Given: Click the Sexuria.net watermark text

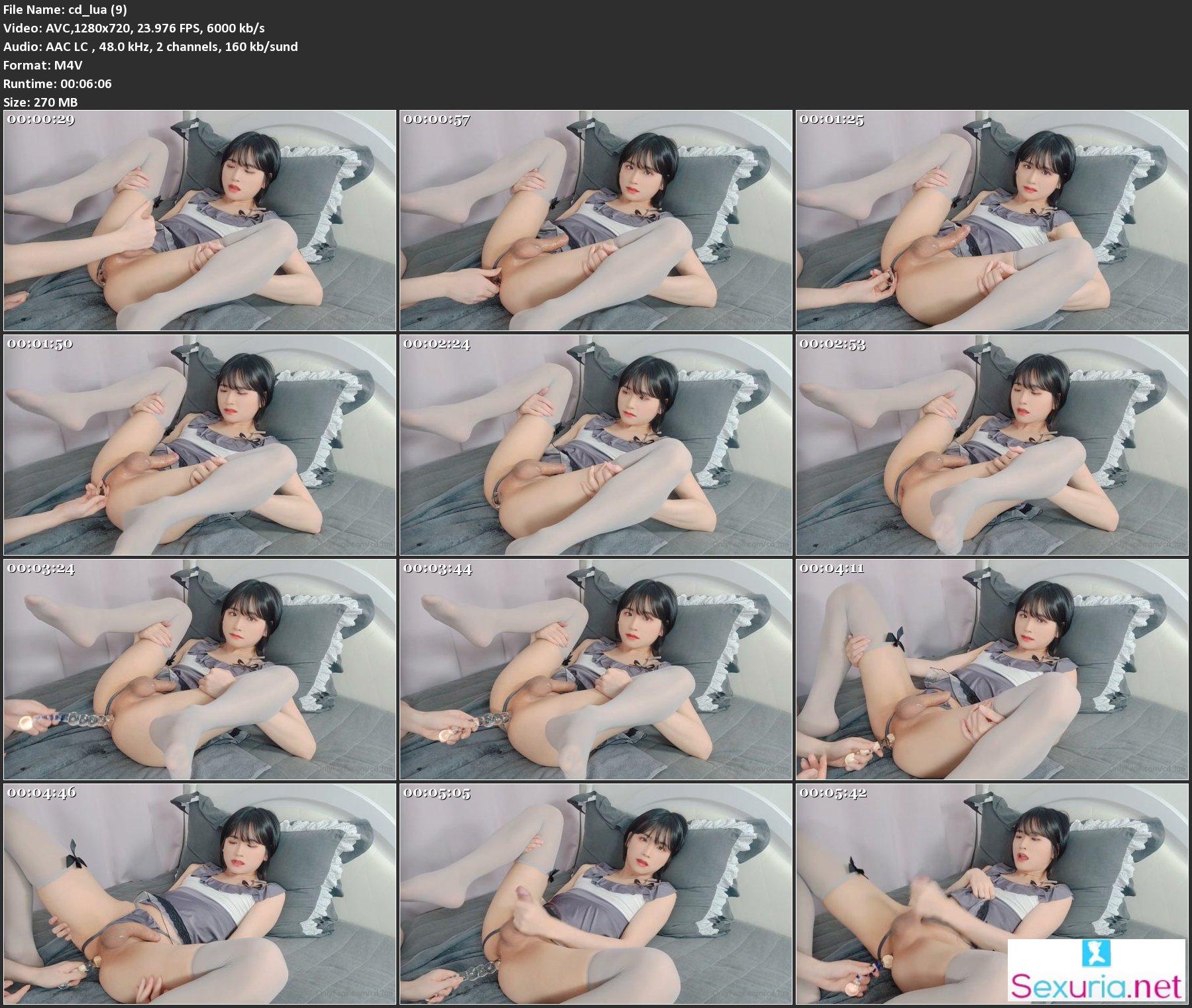Looking at the screenshot, I should (1097, 986).
